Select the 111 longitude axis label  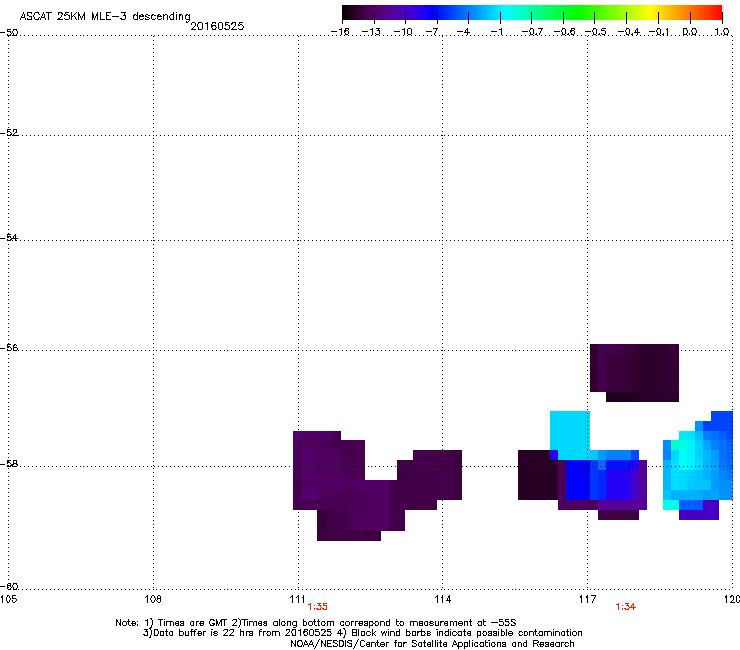[x=297, y=599]
